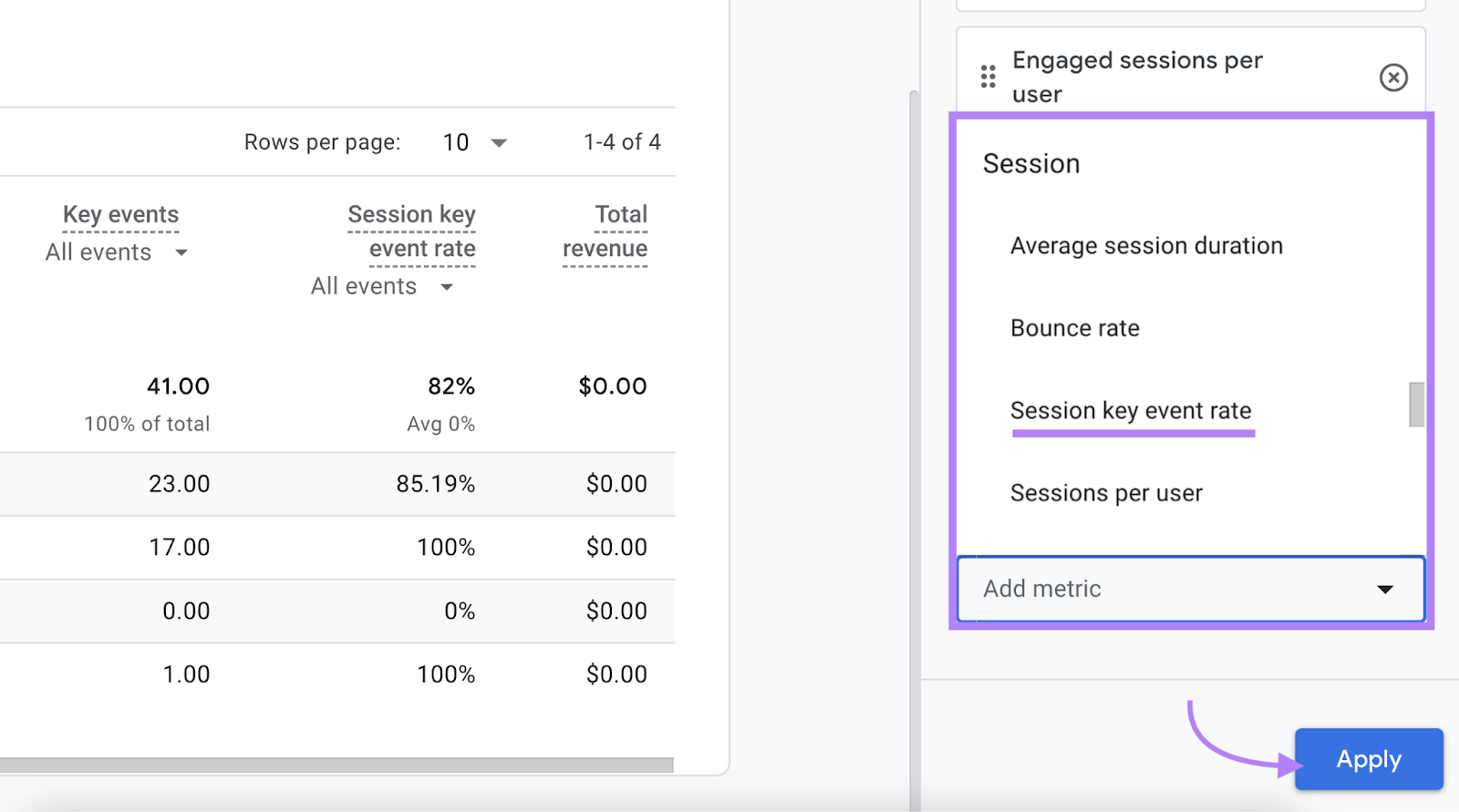Click the Add metric dropdown arrow
This screenshot has height=812, width=1459.
(1384, 590)
